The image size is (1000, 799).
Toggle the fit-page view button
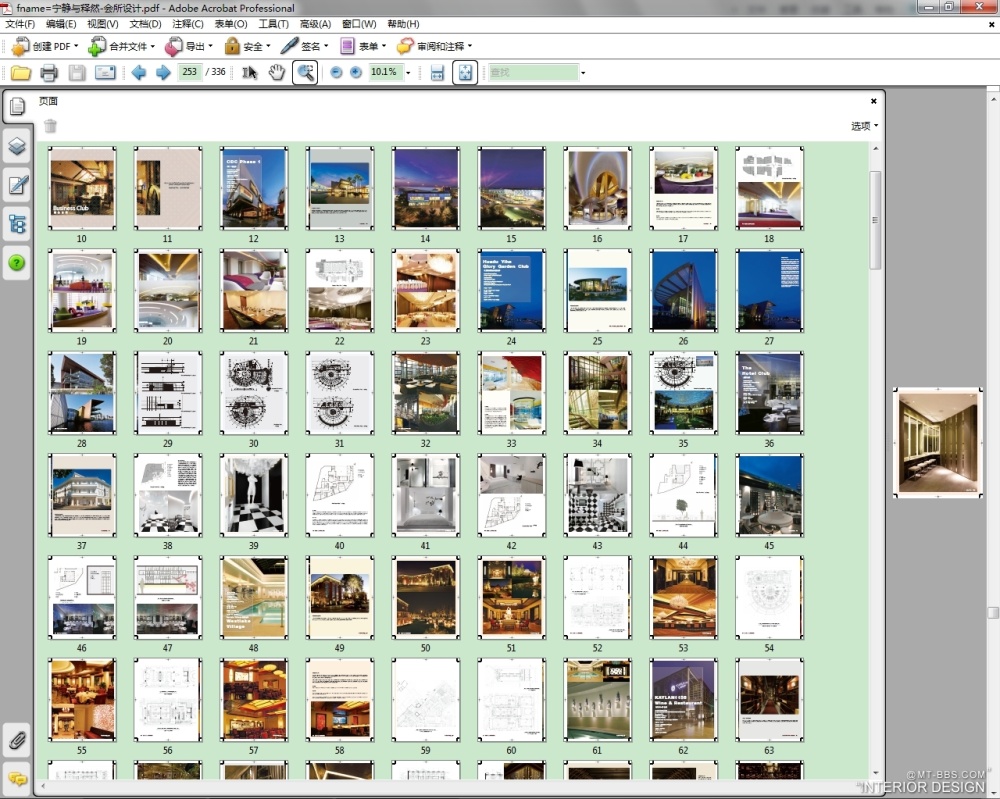point(464,72)
